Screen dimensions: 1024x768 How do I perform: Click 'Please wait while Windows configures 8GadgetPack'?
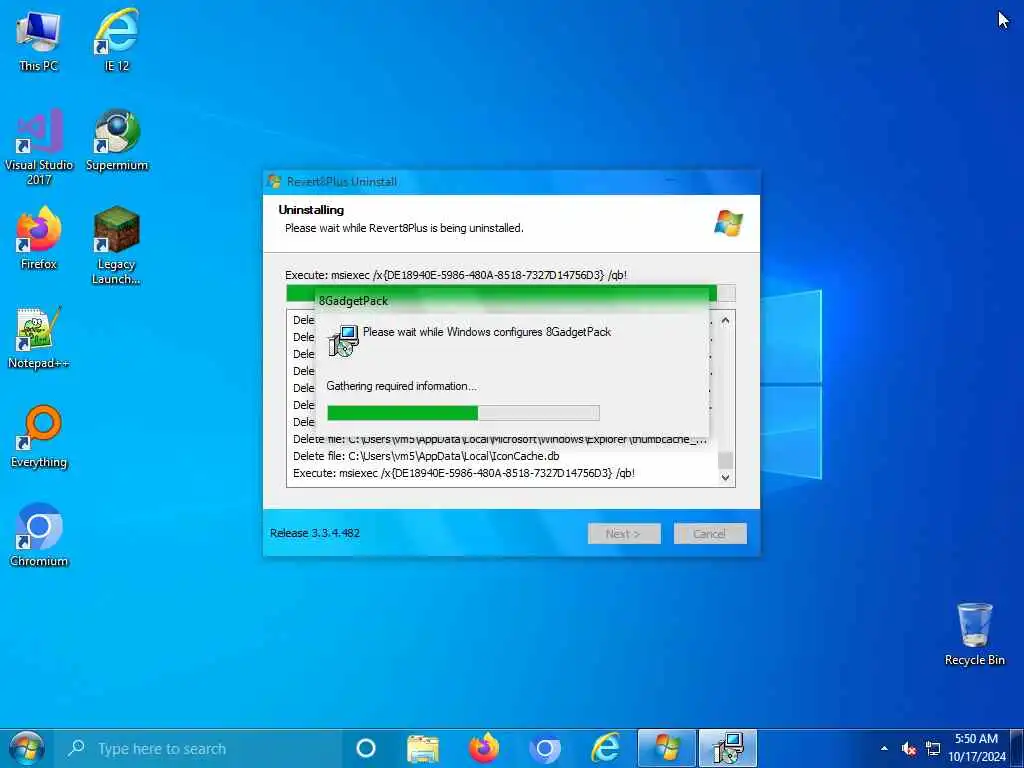click(x=487, y=332)
